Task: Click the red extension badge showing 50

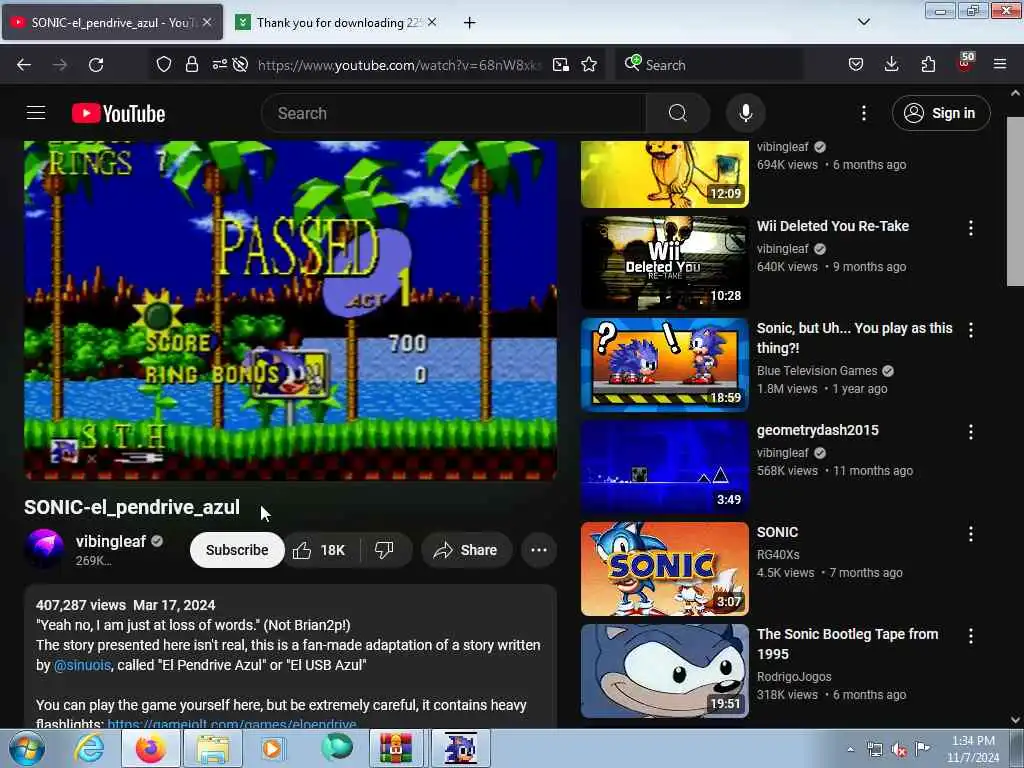Action: (965, 63)
